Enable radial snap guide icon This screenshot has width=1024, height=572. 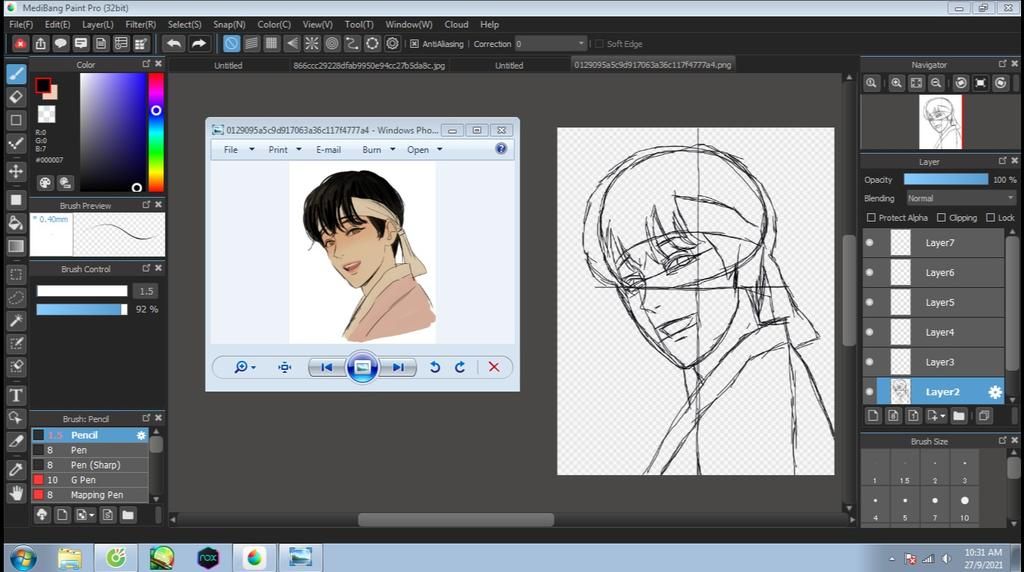(312, 44)
